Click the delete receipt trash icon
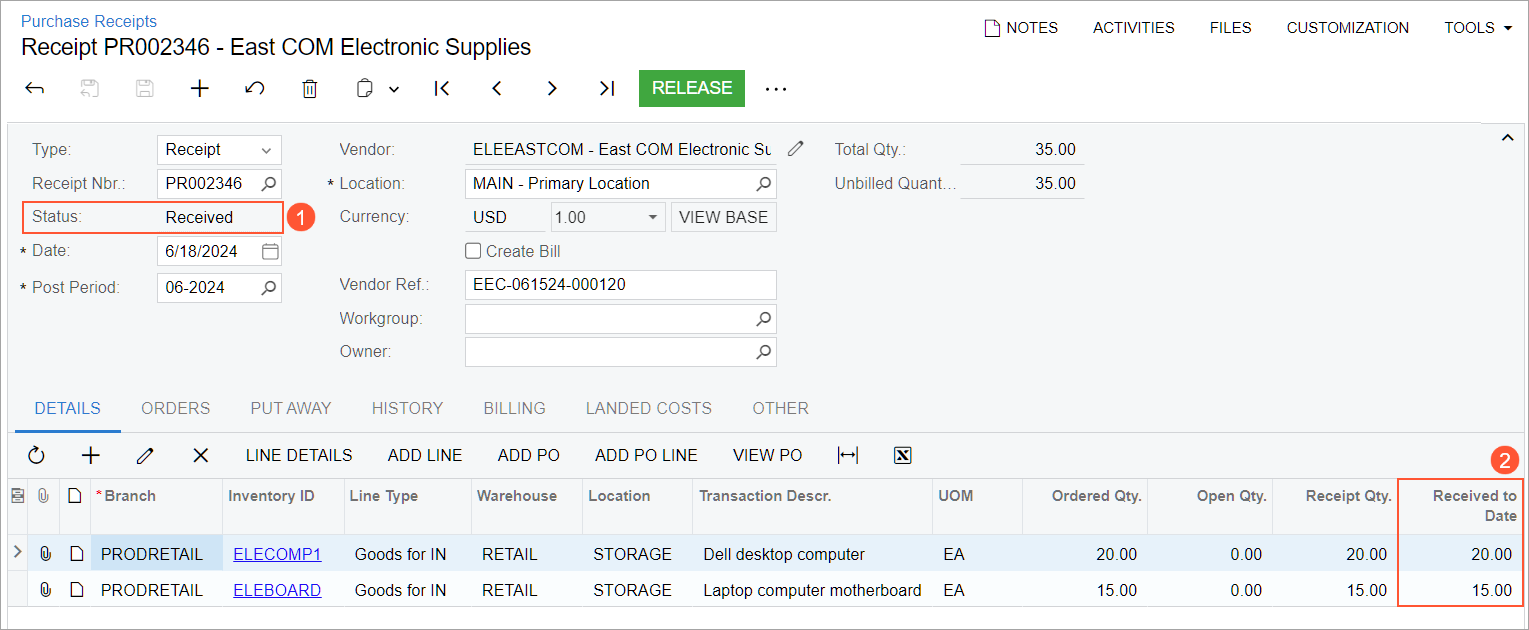The width and height of the screenshot is (1529, 630). point(310,89)
